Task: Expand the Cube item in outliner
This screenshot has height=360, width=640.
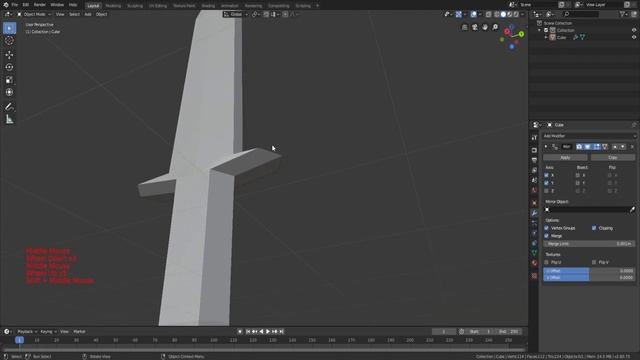Action: point(546,37)
